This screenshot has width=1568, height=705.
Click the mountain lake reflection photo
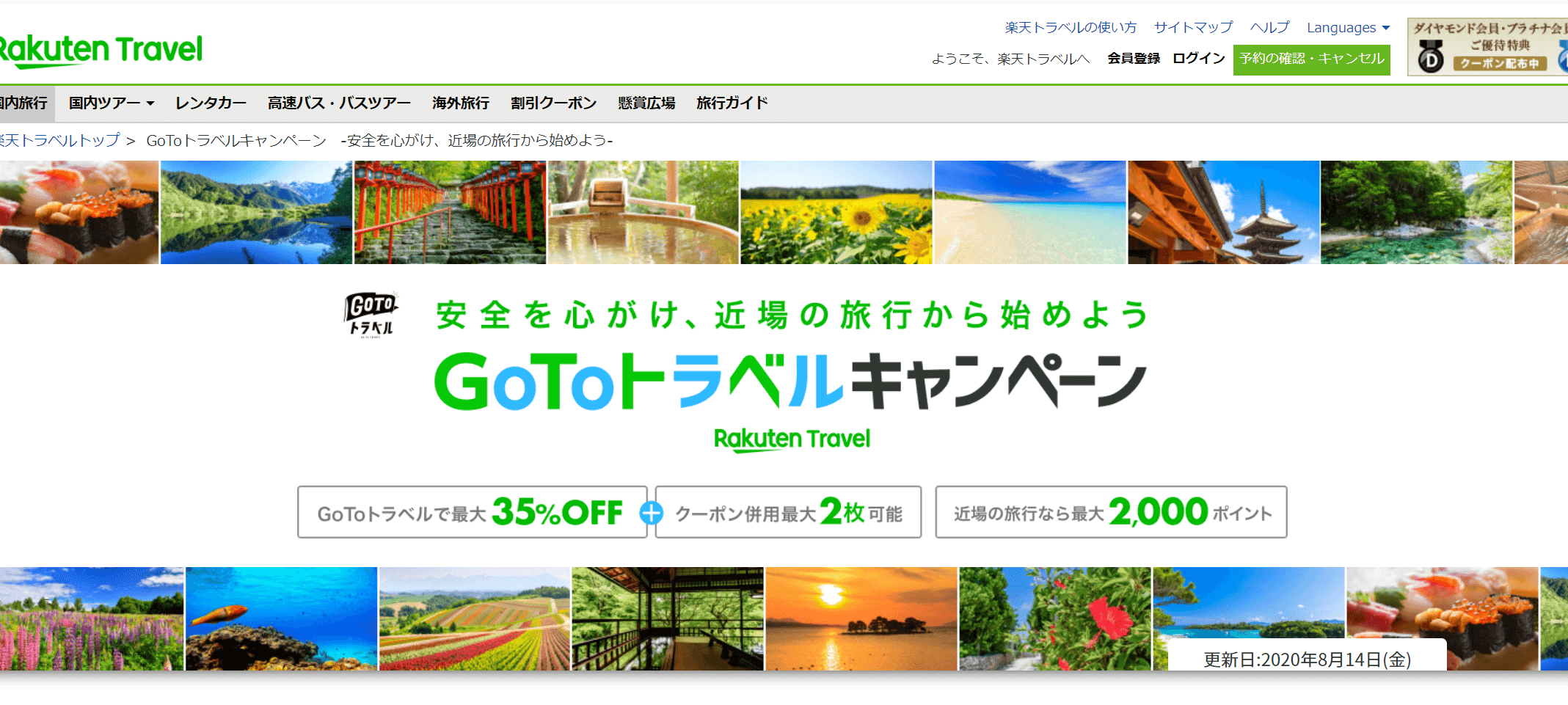click(x=256, y=213)
